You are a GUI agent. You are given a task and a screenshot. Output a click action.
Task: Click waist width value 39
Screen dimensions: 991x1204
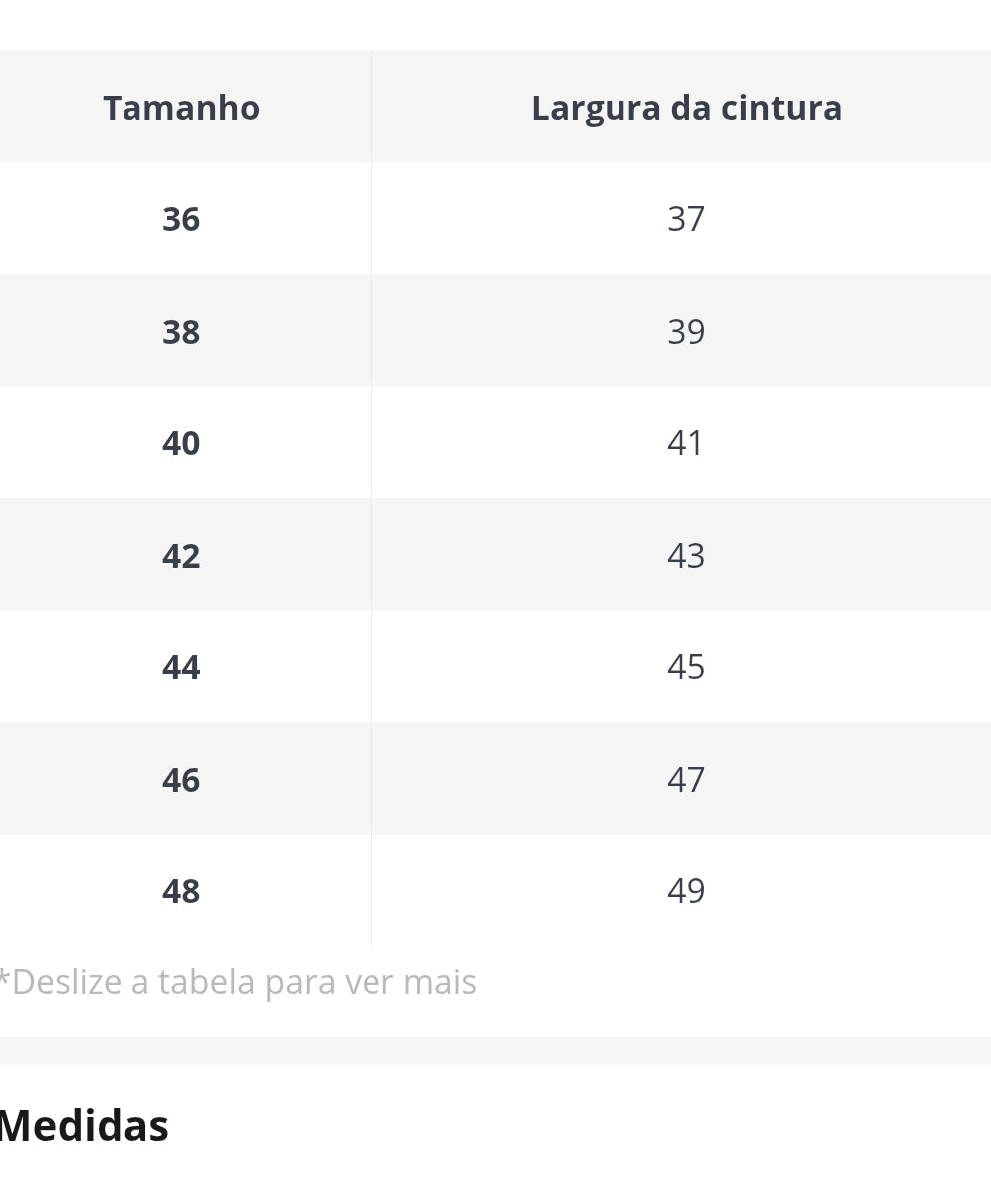coord(686,331)
